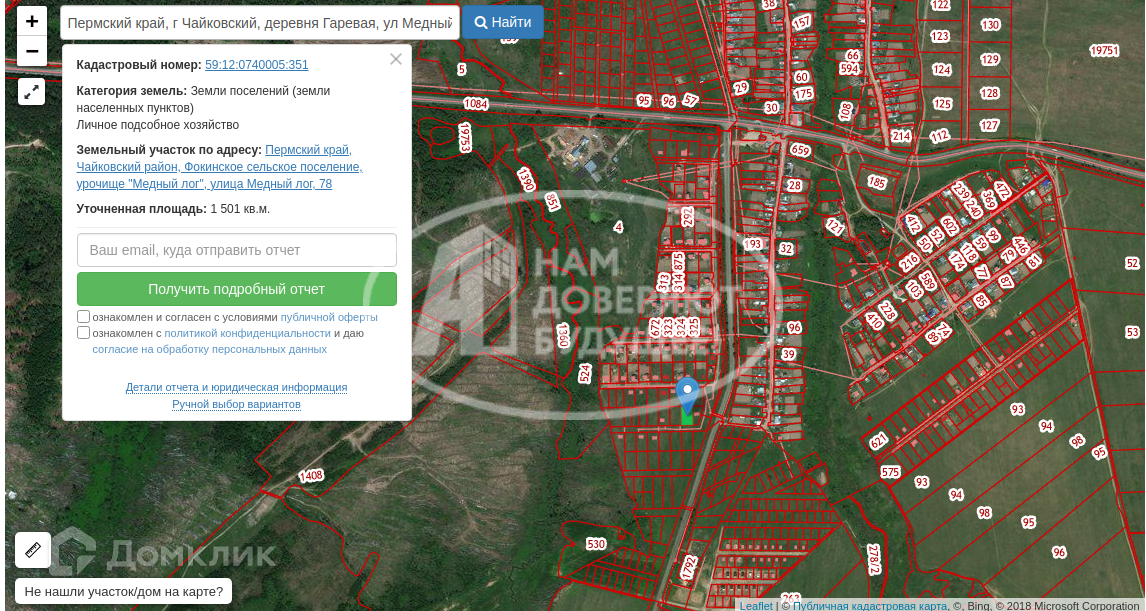Click the email input field for report
This screenshot has width=1146, height=611.
point(237,250)
